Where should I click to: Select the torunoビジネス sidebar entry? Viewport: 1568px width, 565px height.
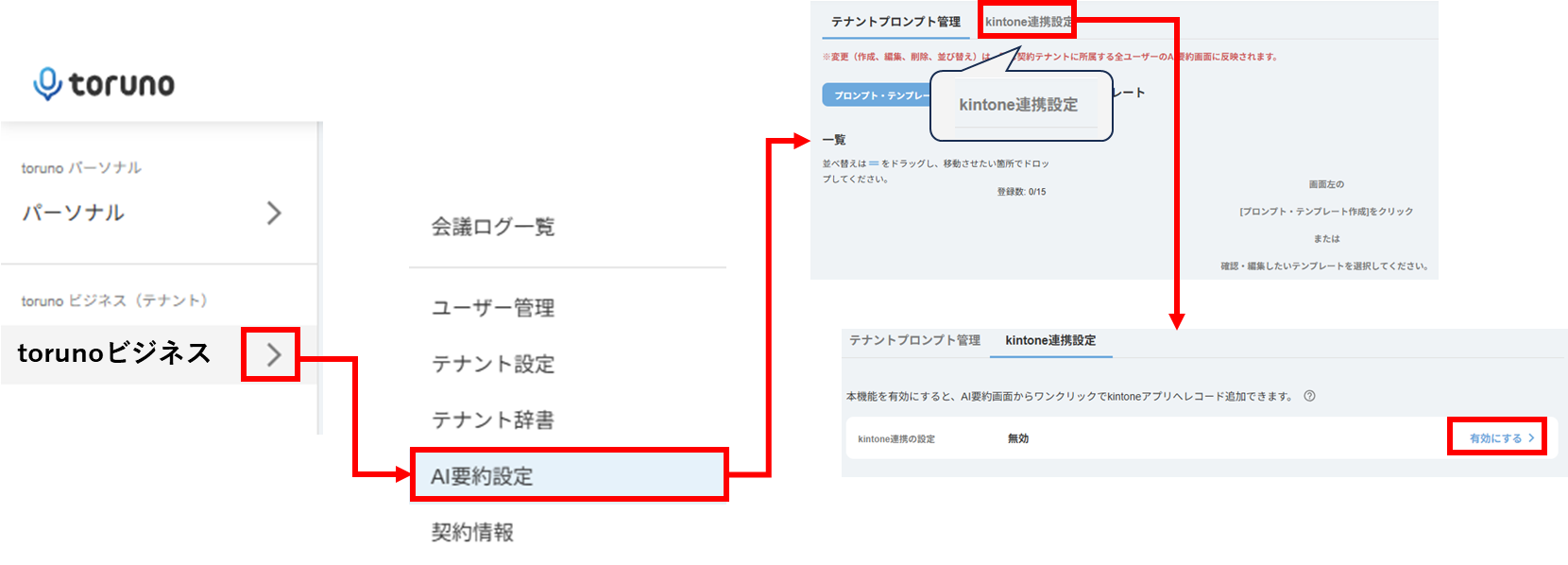click(x=159, y=354)
